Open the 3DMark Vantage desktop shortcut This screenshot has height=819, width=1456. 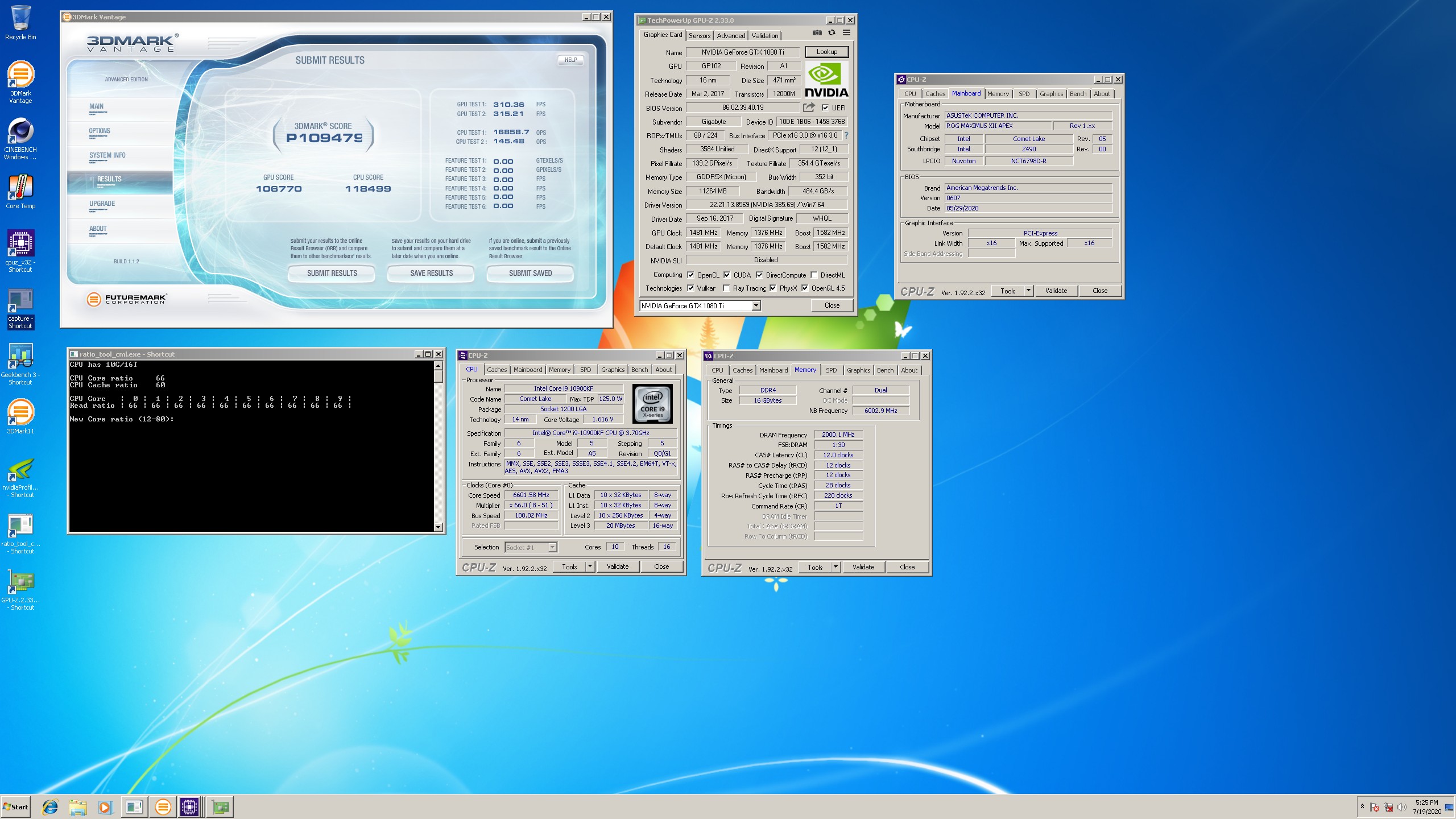coord(20,82)
